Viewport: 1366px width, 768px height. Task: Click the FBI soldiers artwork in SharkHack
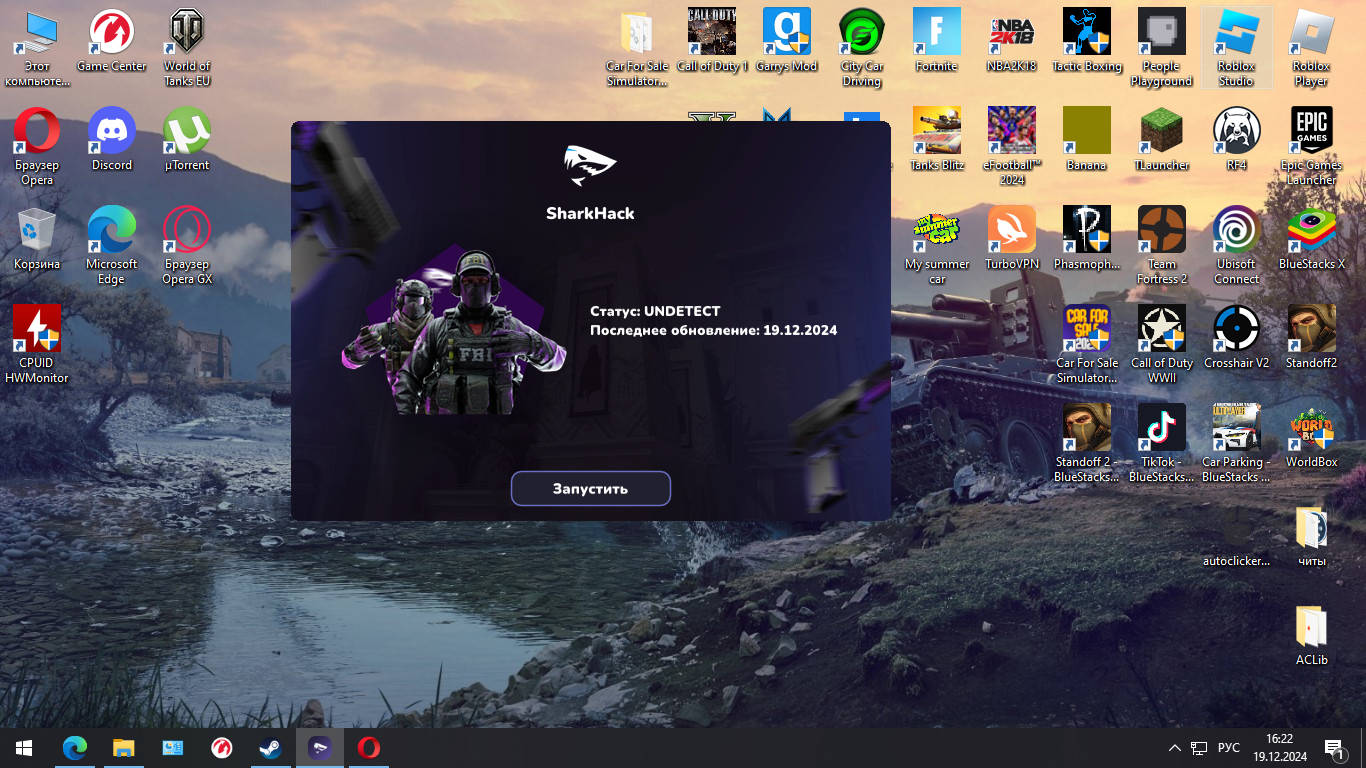(x=454, y=332)
